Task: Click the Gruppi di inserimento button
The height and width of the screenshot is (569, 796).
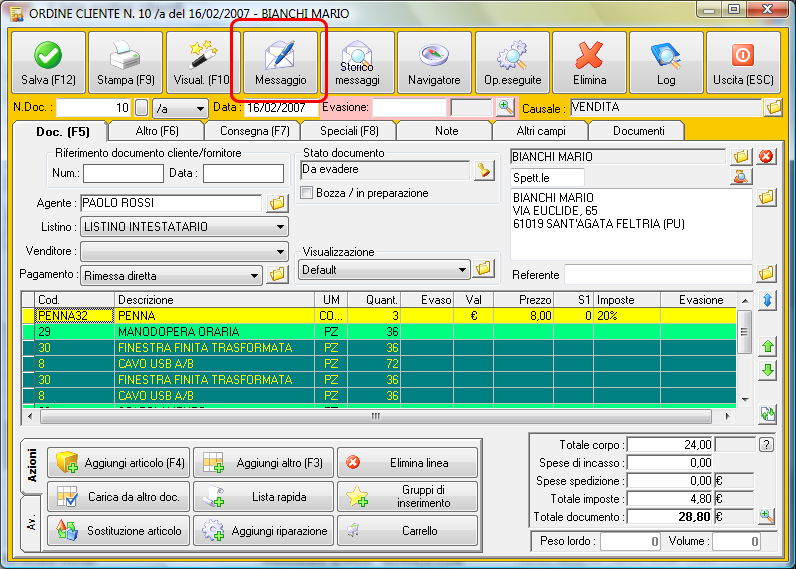Action: (x=408, y=496)
